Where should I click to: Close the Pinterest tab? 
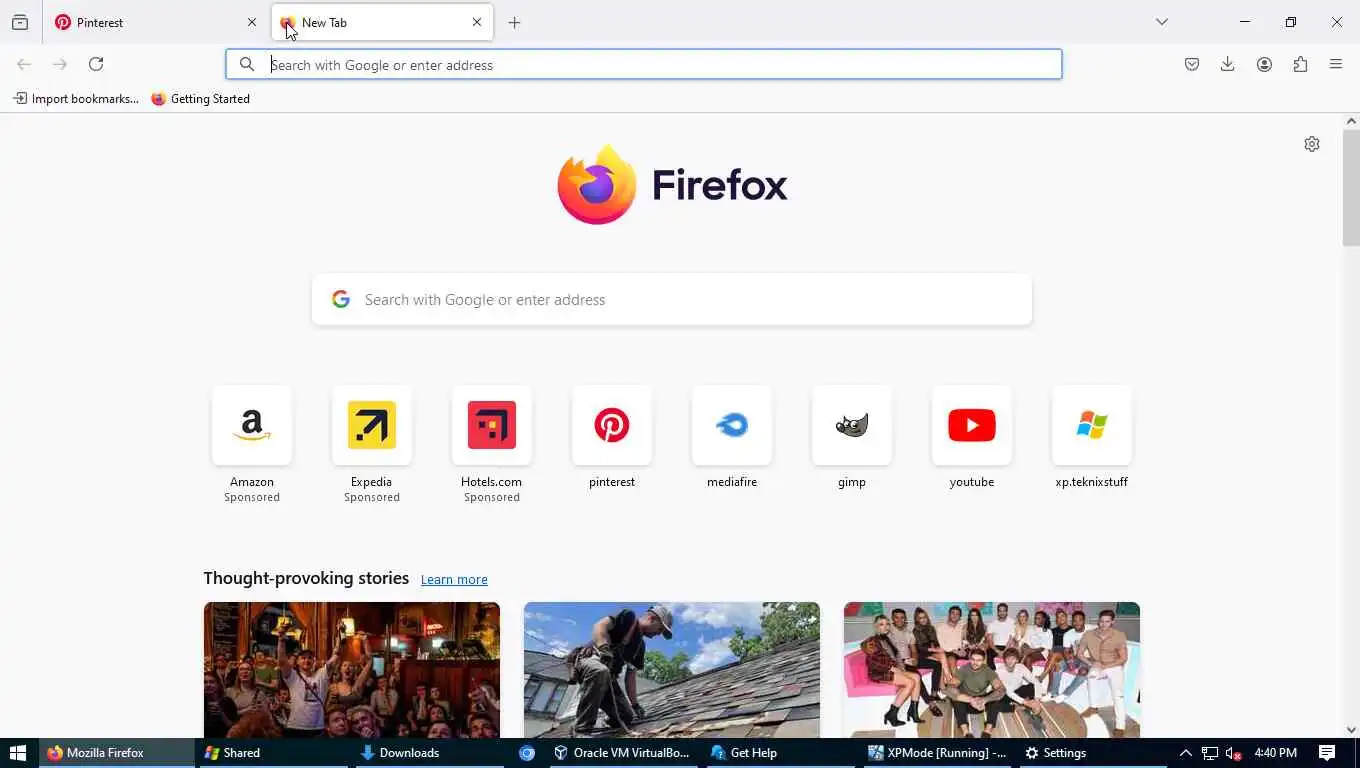252,22
